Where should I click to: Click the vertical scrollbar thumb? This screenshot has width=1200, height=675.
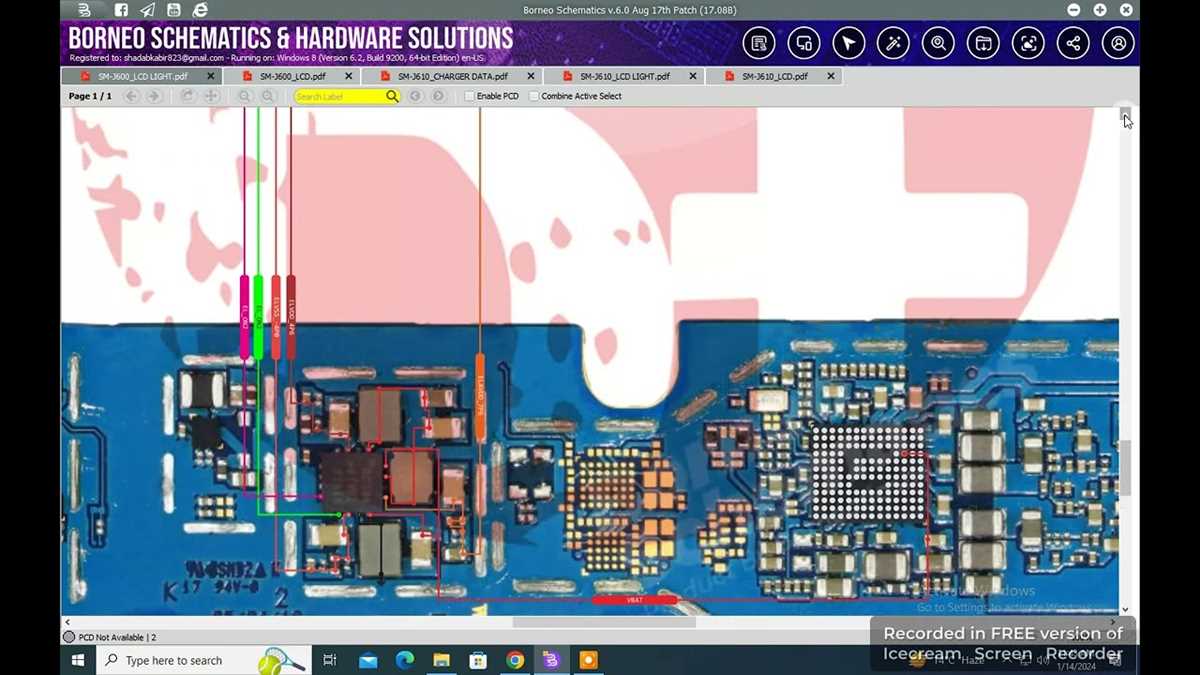[1125, 467]
